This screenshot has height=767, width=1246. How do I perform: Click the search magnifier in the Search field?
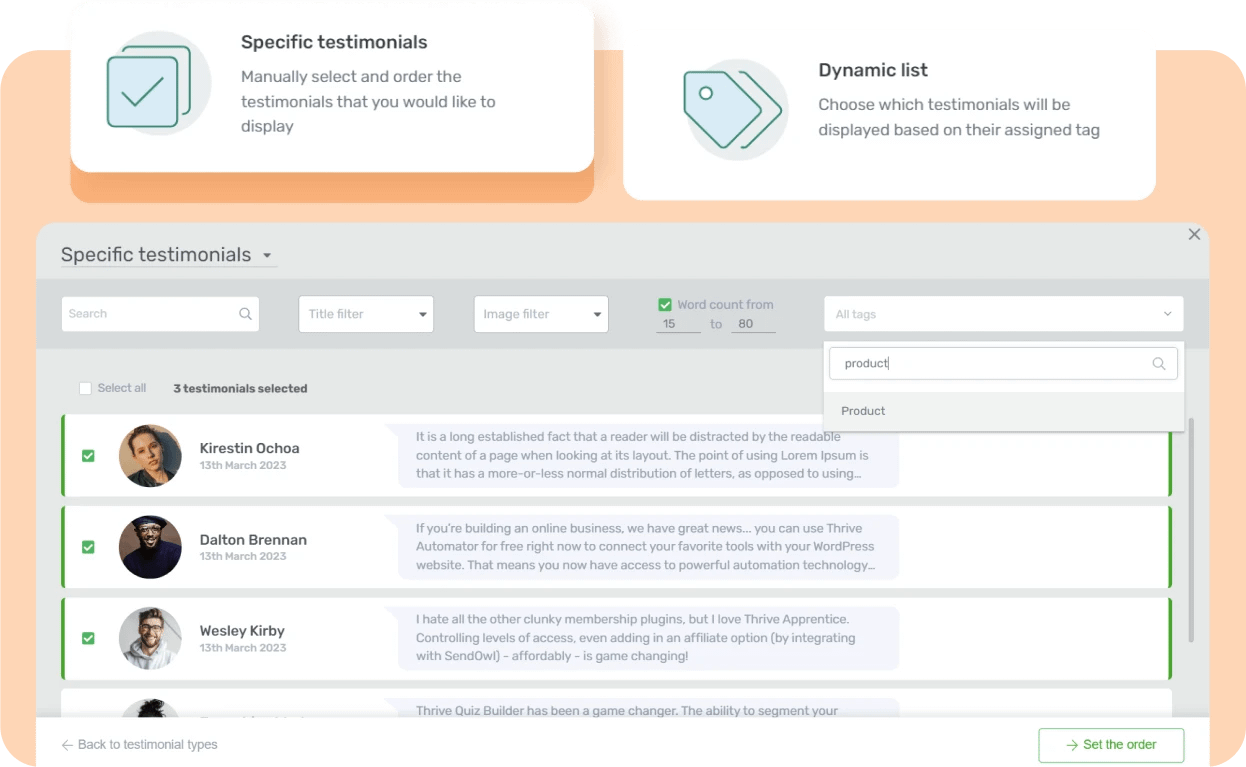245,313
